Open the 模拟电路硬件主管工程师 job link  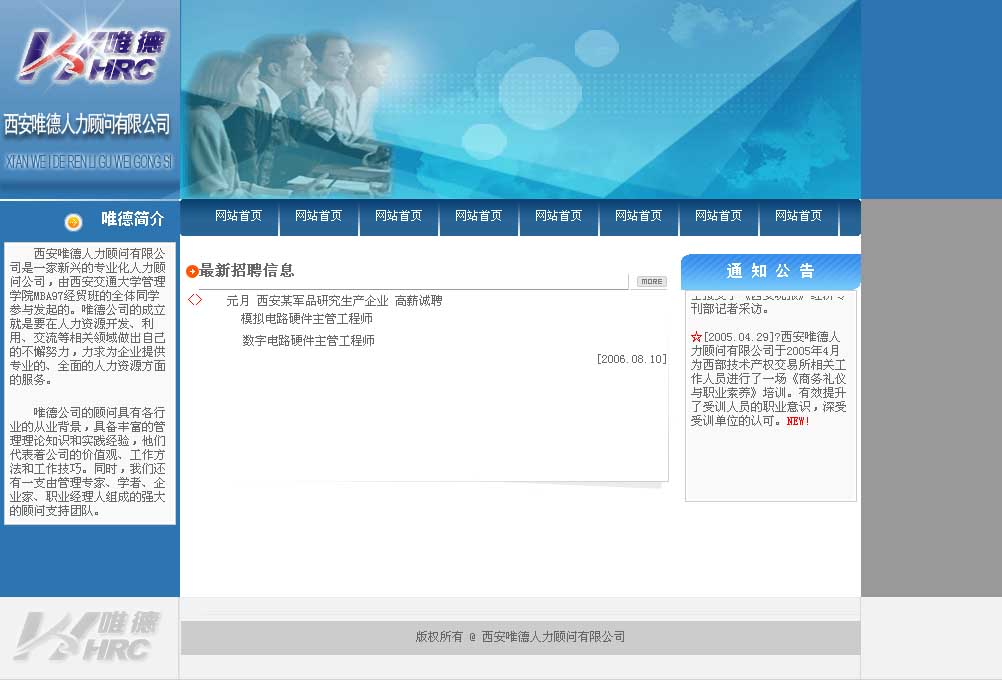click(x=306, y=319)
